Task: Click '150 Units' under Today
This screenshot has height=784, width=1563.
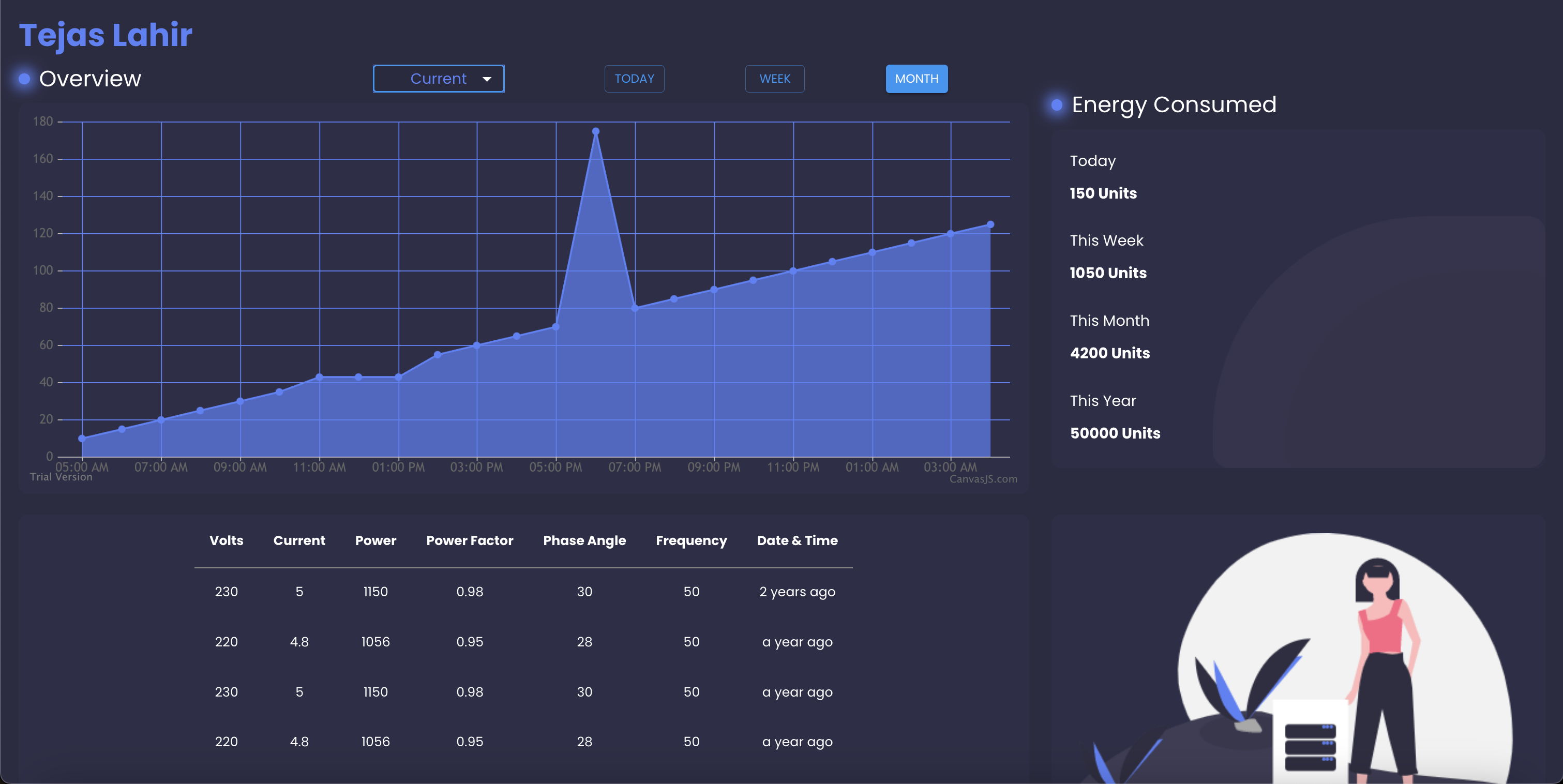Action: (1103, 193)
